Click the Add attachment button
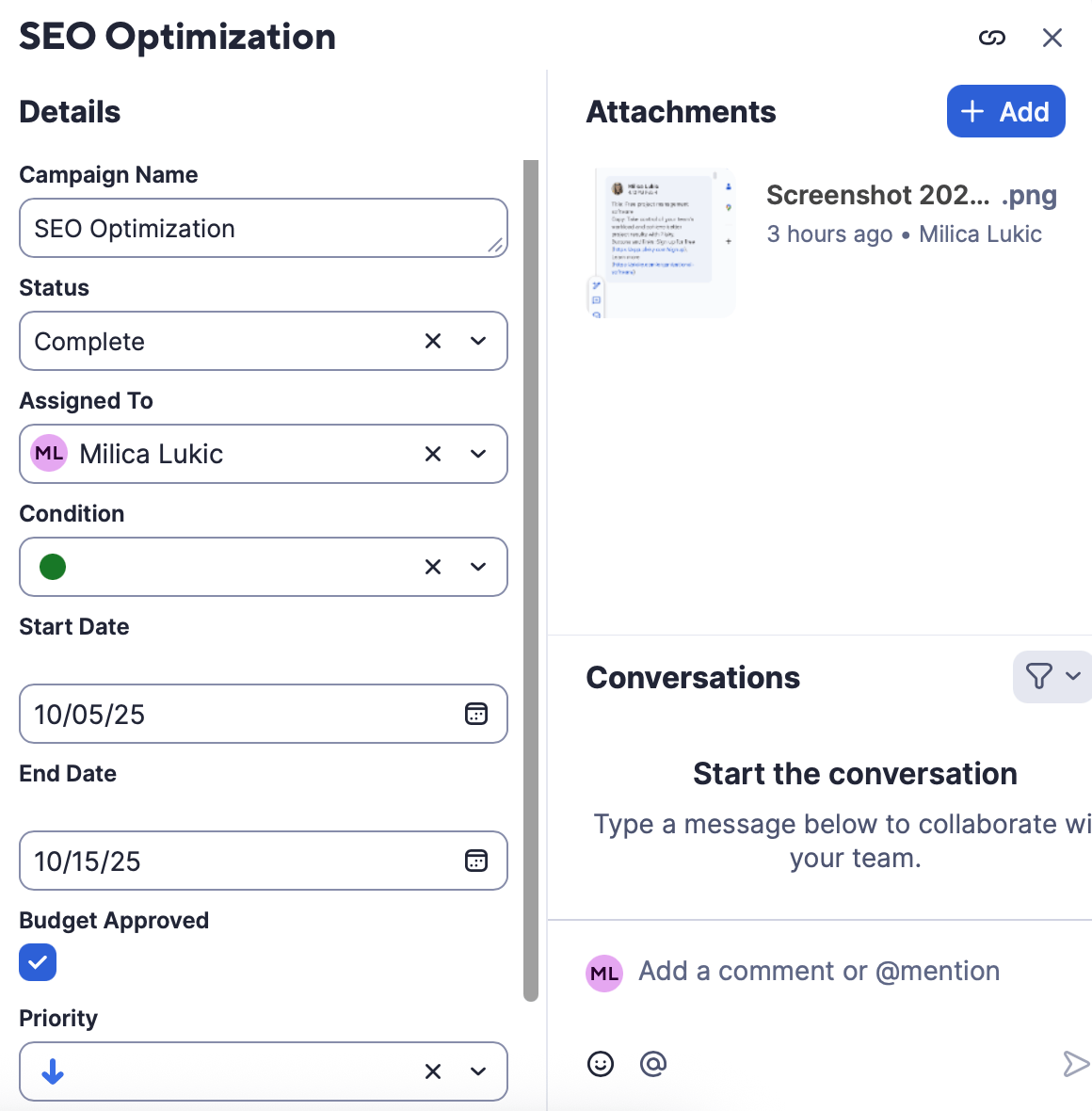Viewport: 1092px width, 1111px height. pyautogui.click(x=1005, y=111)
